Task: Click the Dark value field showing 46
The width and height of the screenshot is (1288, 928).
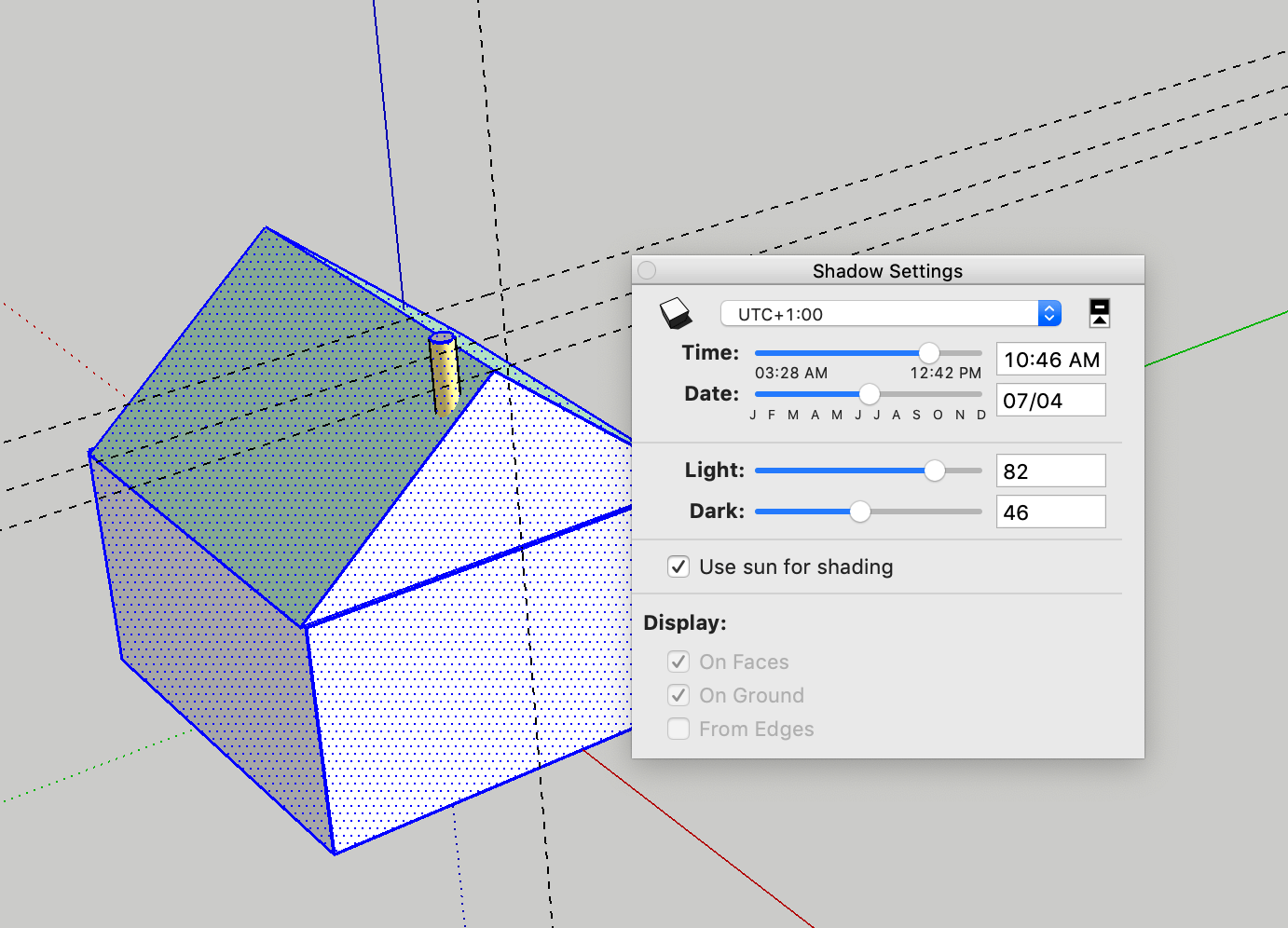Action: 1051,512
